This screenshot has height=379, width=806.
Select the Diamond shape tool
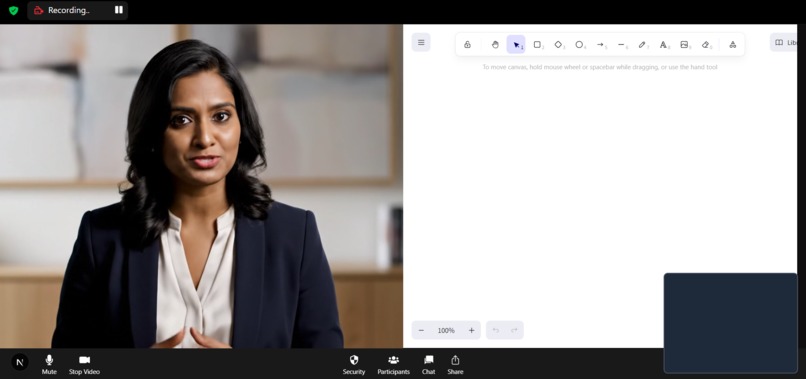click(x=558, y=45)
